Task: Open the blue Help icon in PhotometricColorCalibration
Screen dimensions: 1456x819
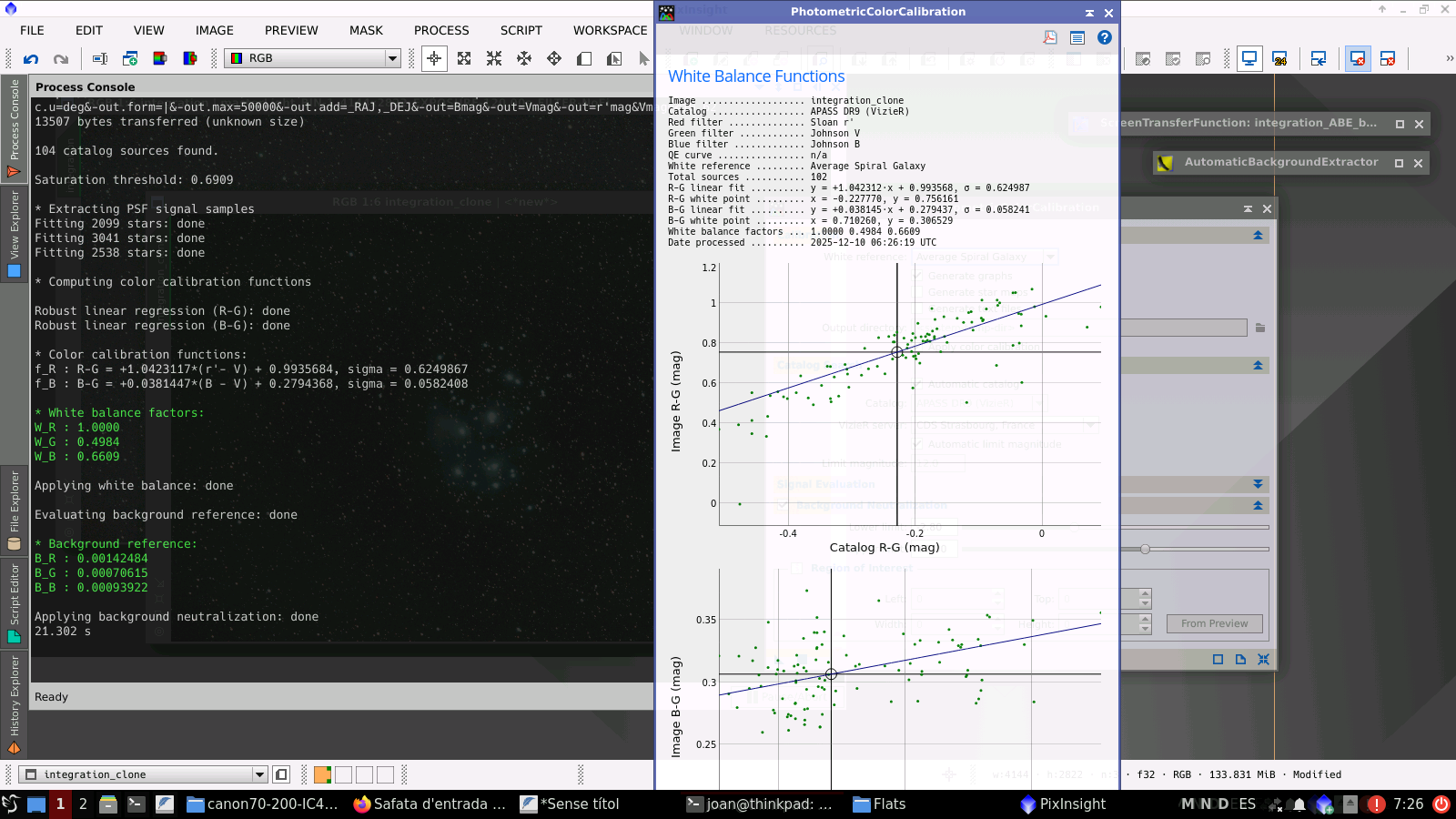Action: point(1105,37)
